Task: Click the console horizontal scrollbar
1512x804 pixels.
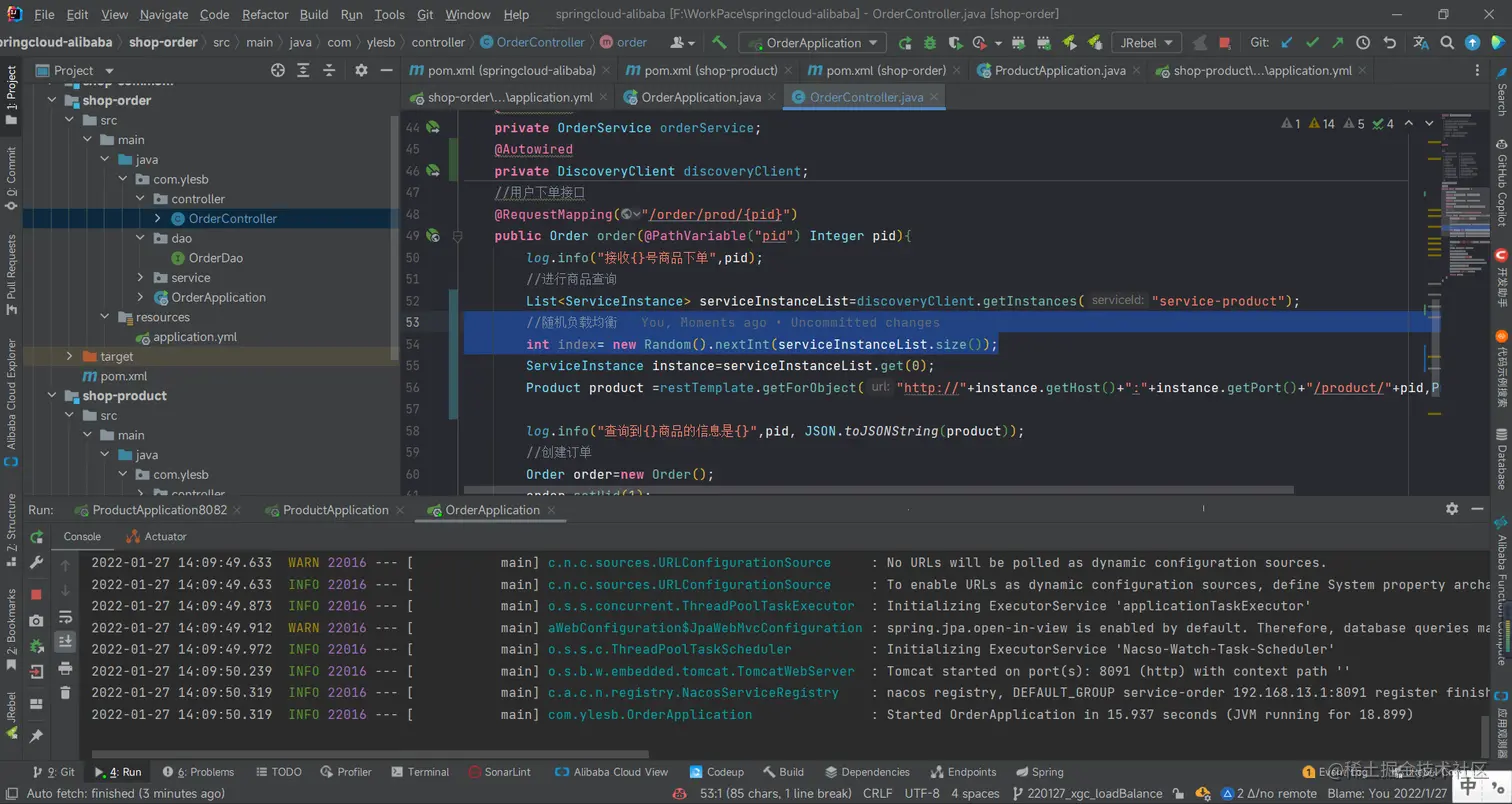Action: (x=370, y=755)
